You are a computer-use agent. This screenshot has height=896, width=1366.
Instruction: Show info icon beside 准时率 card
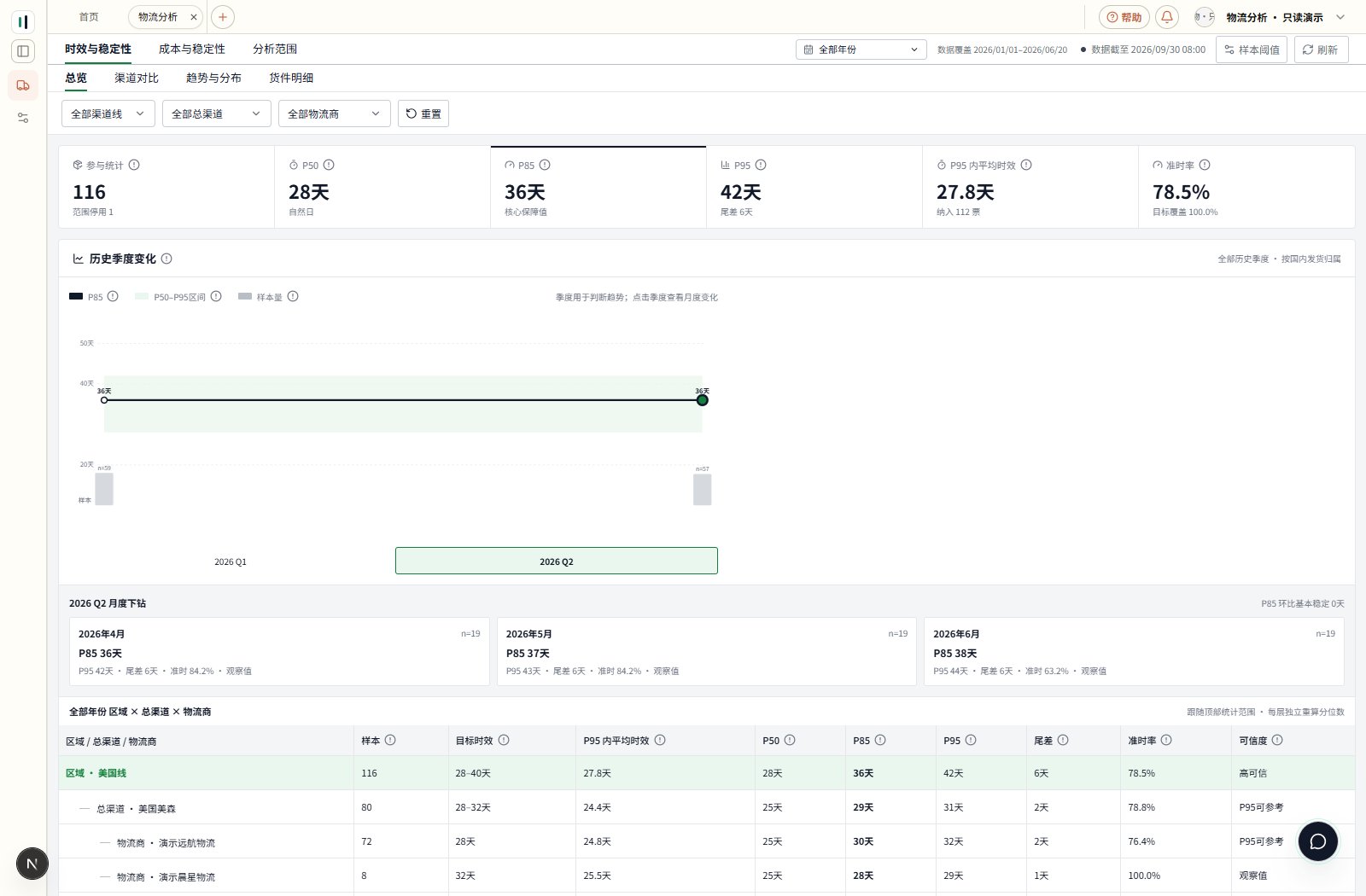pos(1205,166)
